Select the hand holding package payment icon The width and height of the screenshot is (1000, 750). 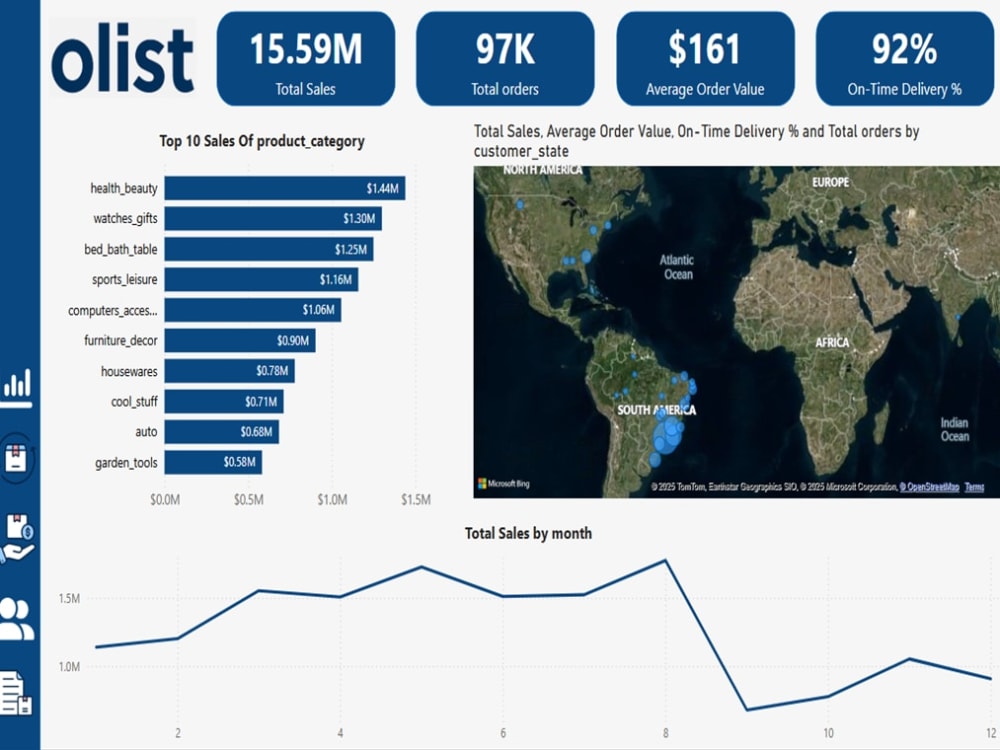point(18,538)
